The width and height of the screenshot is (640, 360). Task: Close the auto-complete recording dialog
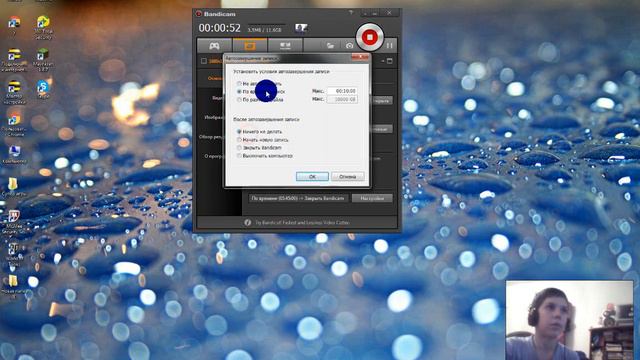[360, 58]
